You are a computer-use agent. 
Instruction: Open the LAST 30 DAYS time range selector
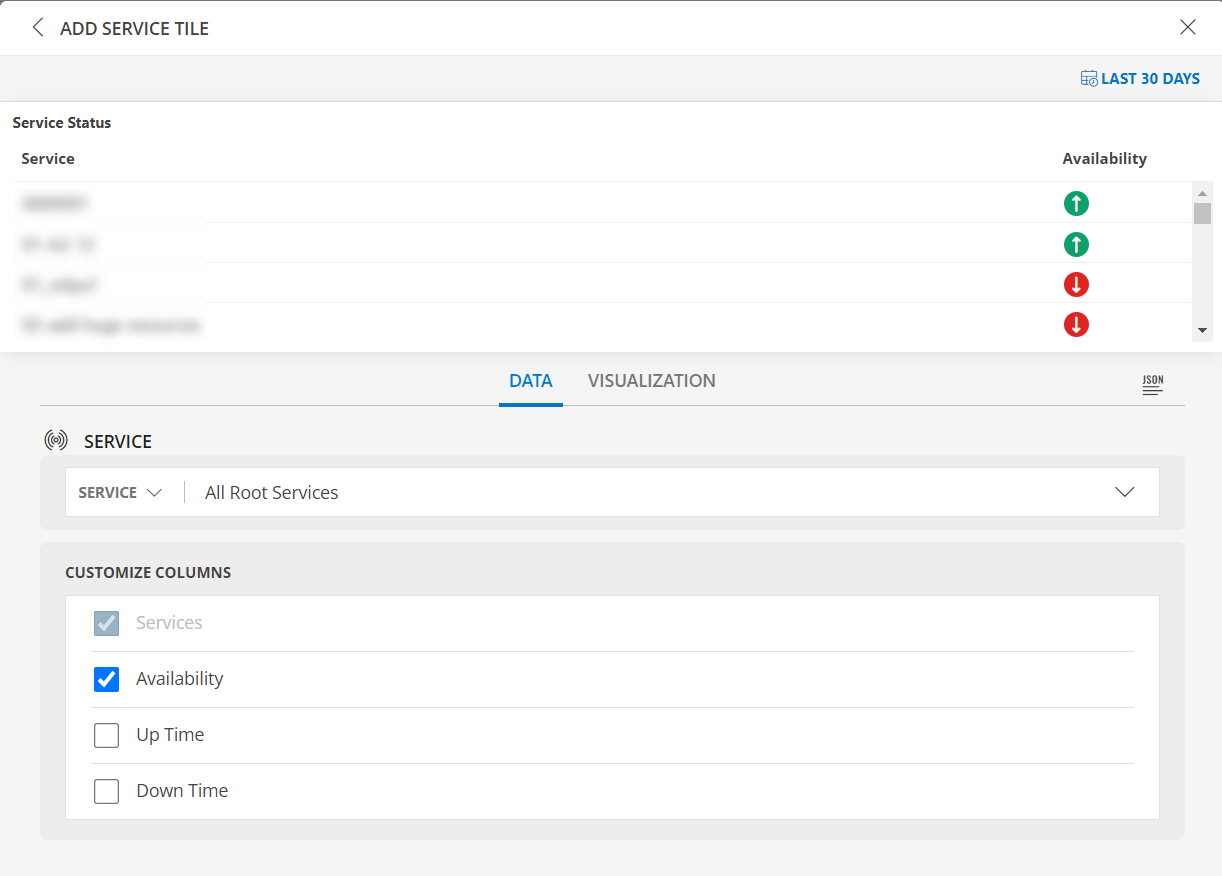click(1149, 77)
